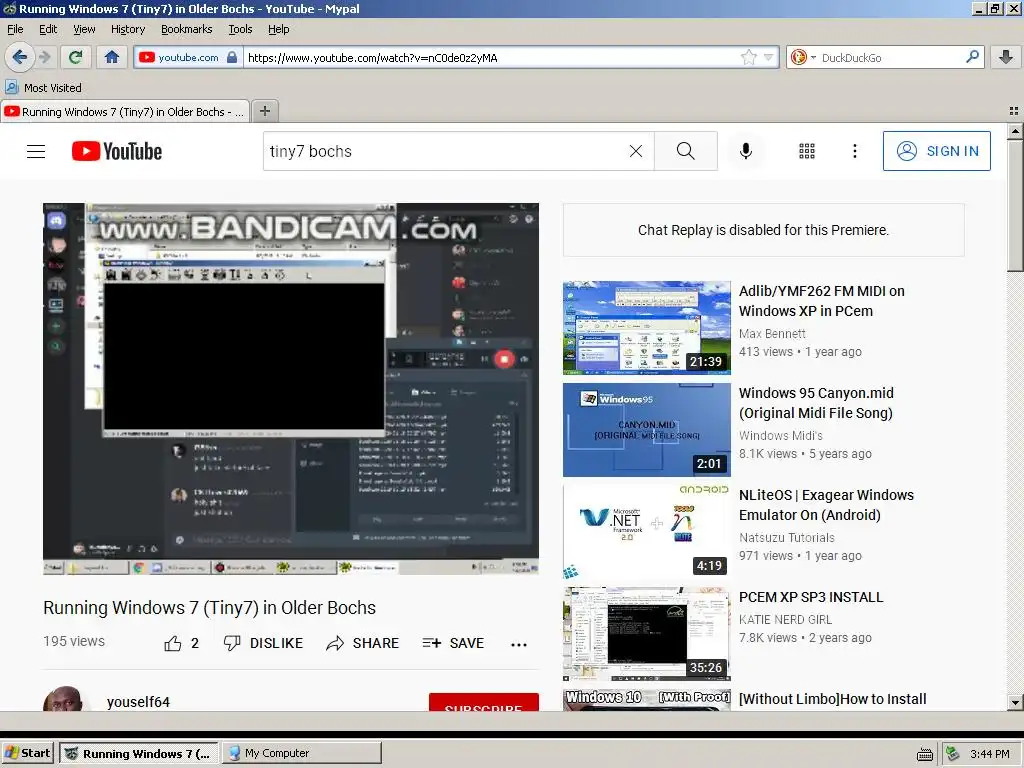The width and height of the screenshot is (1024, 768).
Task: Click the Running Windows 7 taskbar button
Action: (x=140, y=753)
